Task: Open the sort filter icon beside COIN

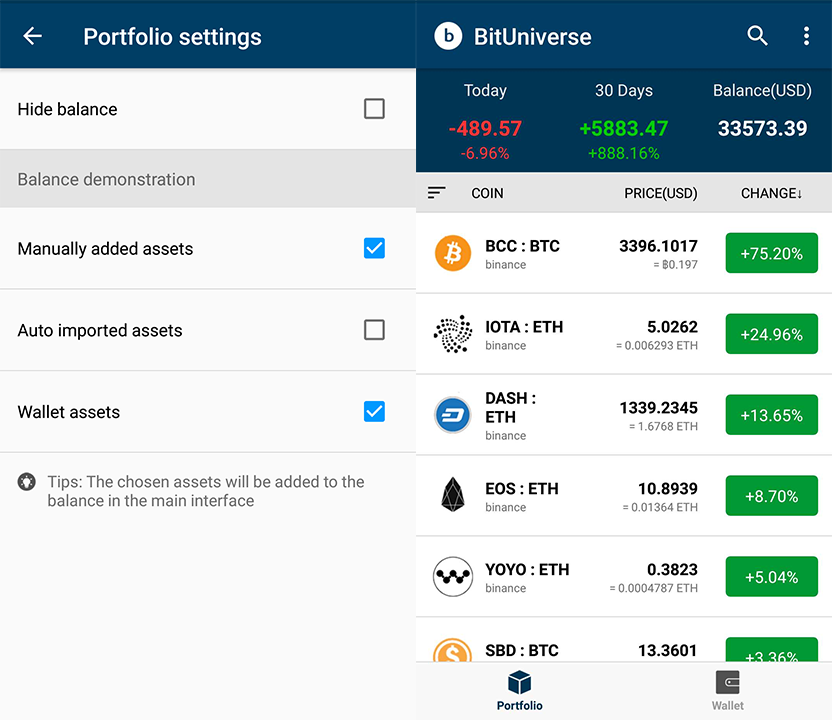Action: point(437,193)
